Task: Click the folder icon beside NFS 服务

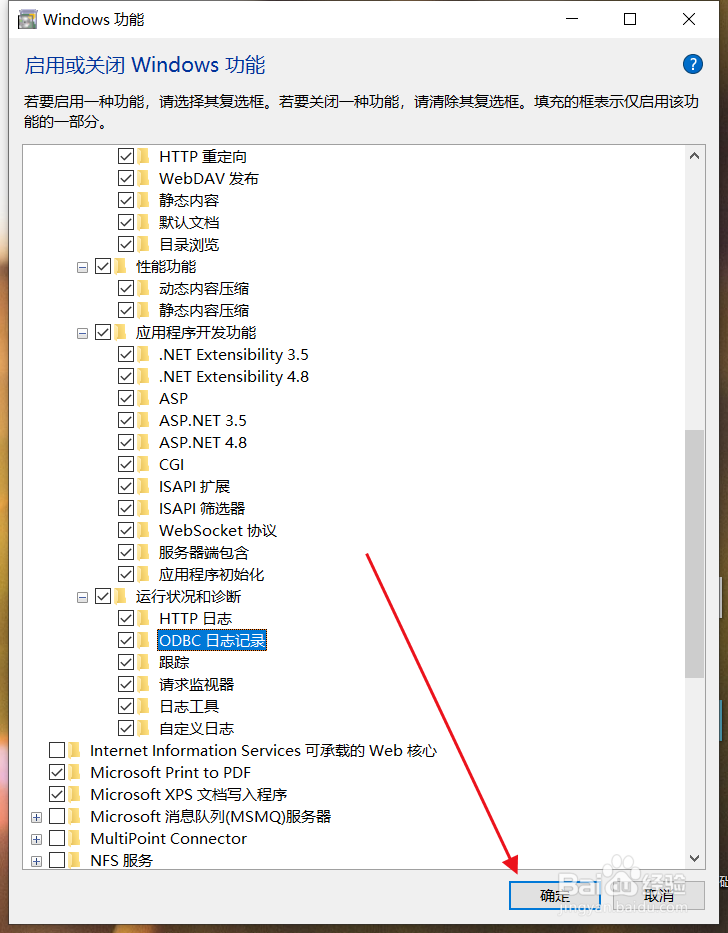Action: click(x=74, y=860)
